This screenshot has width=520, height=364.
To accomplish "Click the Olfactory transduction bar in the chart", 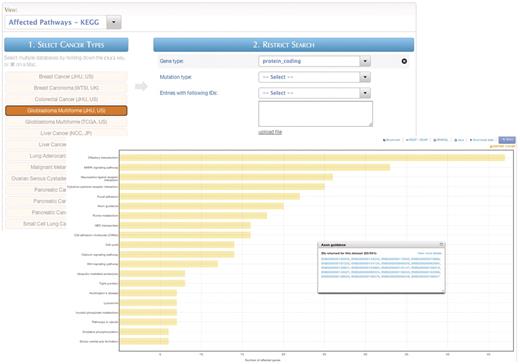I will coord(313,158).
